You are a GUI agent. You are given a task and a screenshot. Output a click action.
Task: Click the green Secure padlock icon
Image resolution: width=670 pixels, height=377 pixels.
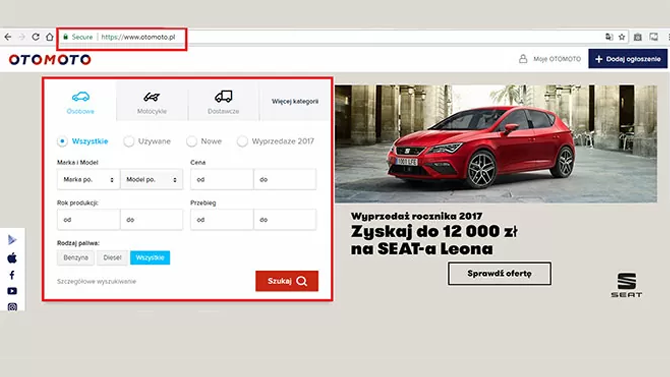(x=65, y=37)
